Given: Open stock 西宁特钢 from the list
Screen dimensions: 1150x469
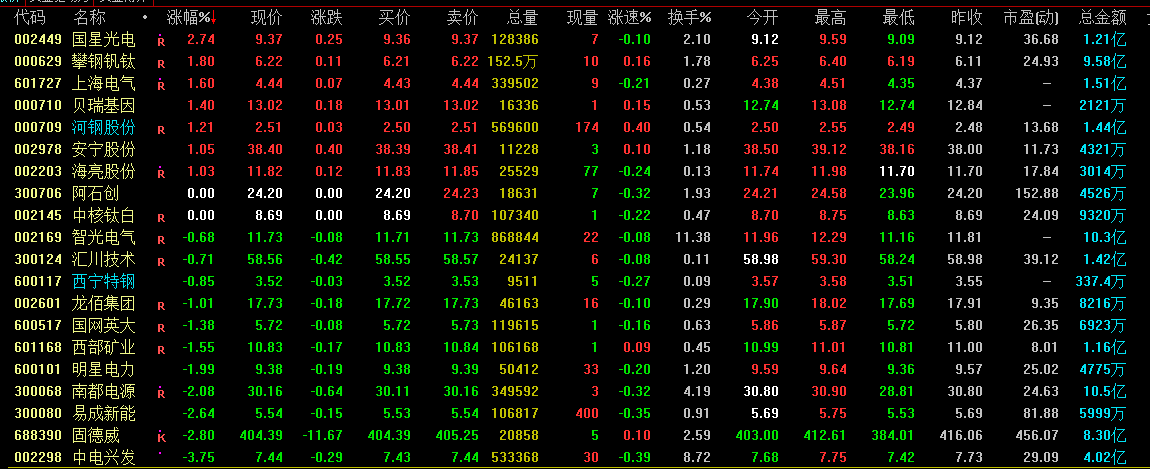Looking at the screenshot, I should point(103,281).
